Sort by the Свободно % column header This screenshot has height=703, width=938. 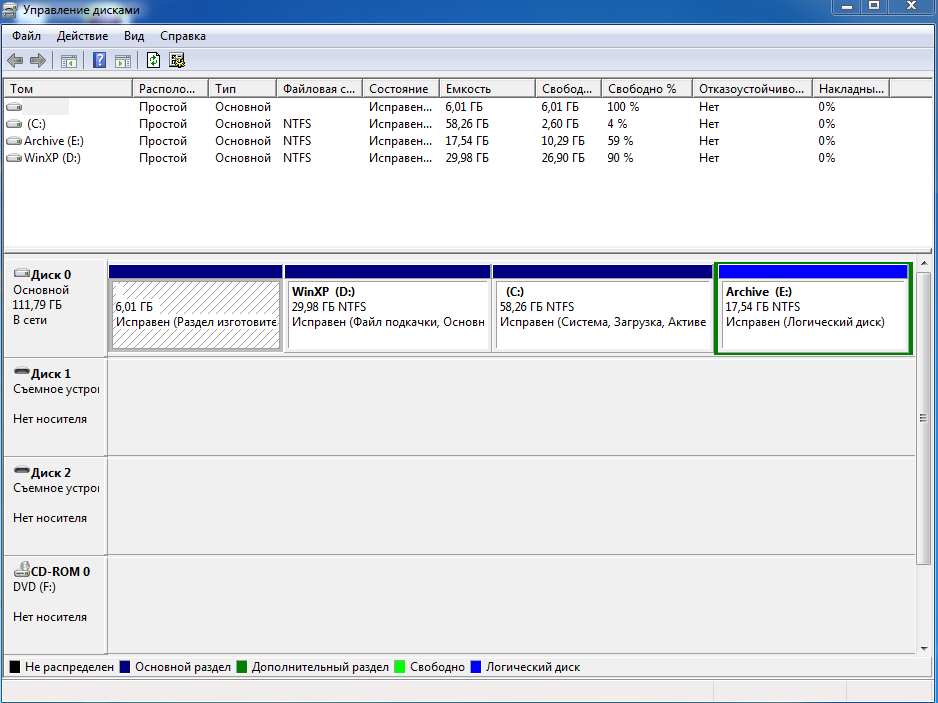647,89
